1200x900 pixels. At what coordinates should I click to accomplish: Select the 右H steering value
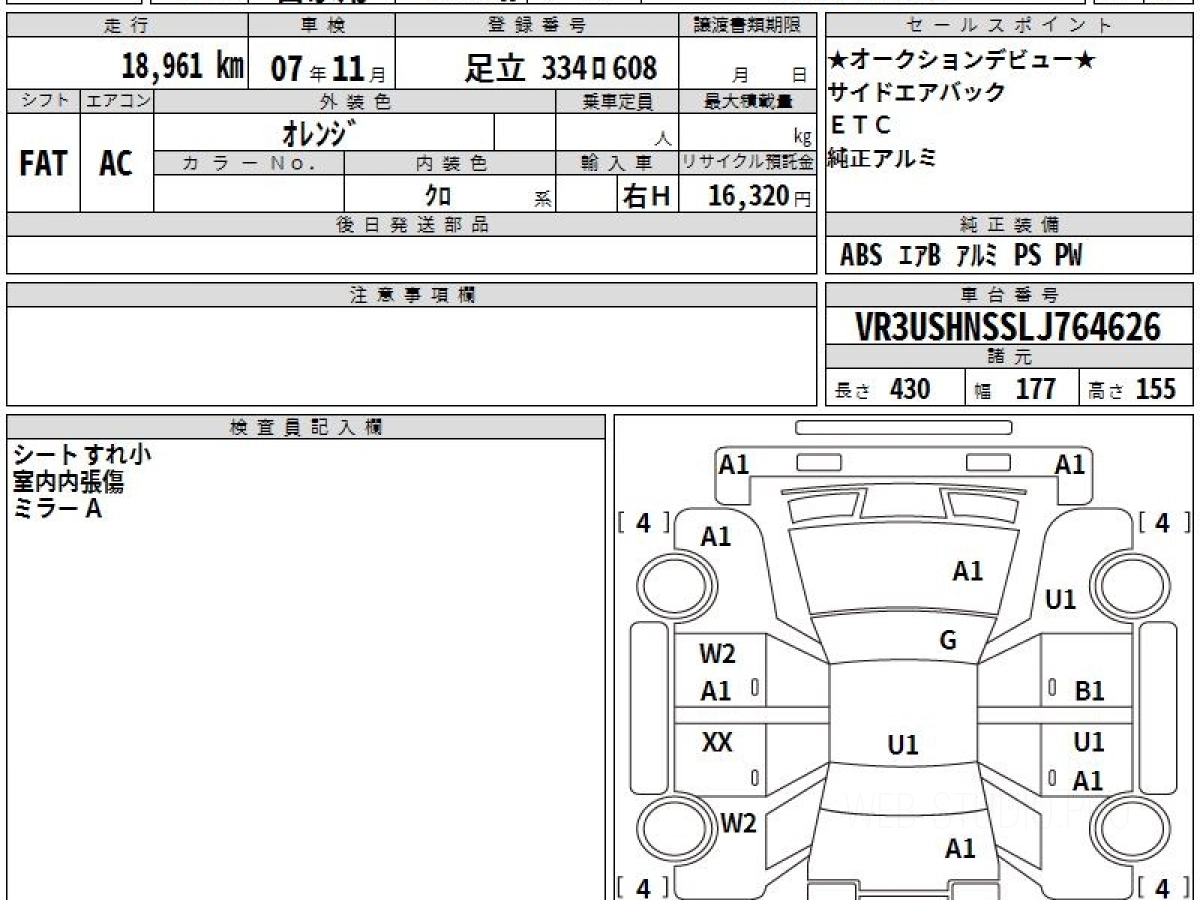coord(646,196)
